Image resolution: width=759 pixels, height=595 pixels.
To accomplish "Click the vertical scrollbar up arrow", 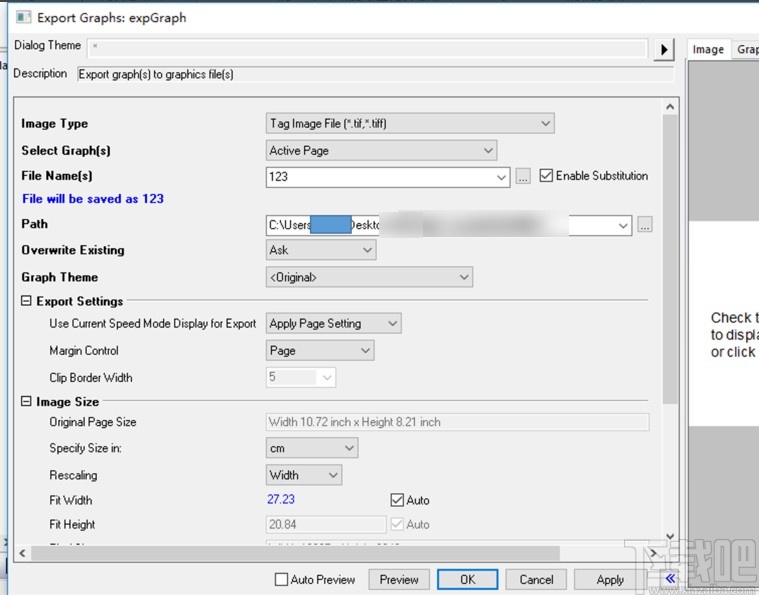I will pos(670,107).
